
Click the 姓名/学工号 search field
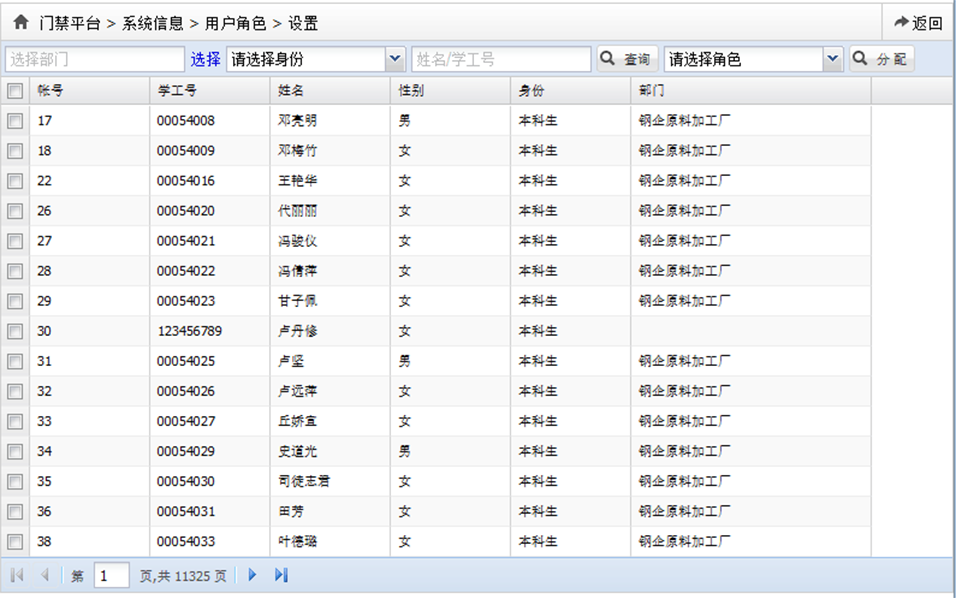[501, 60]
